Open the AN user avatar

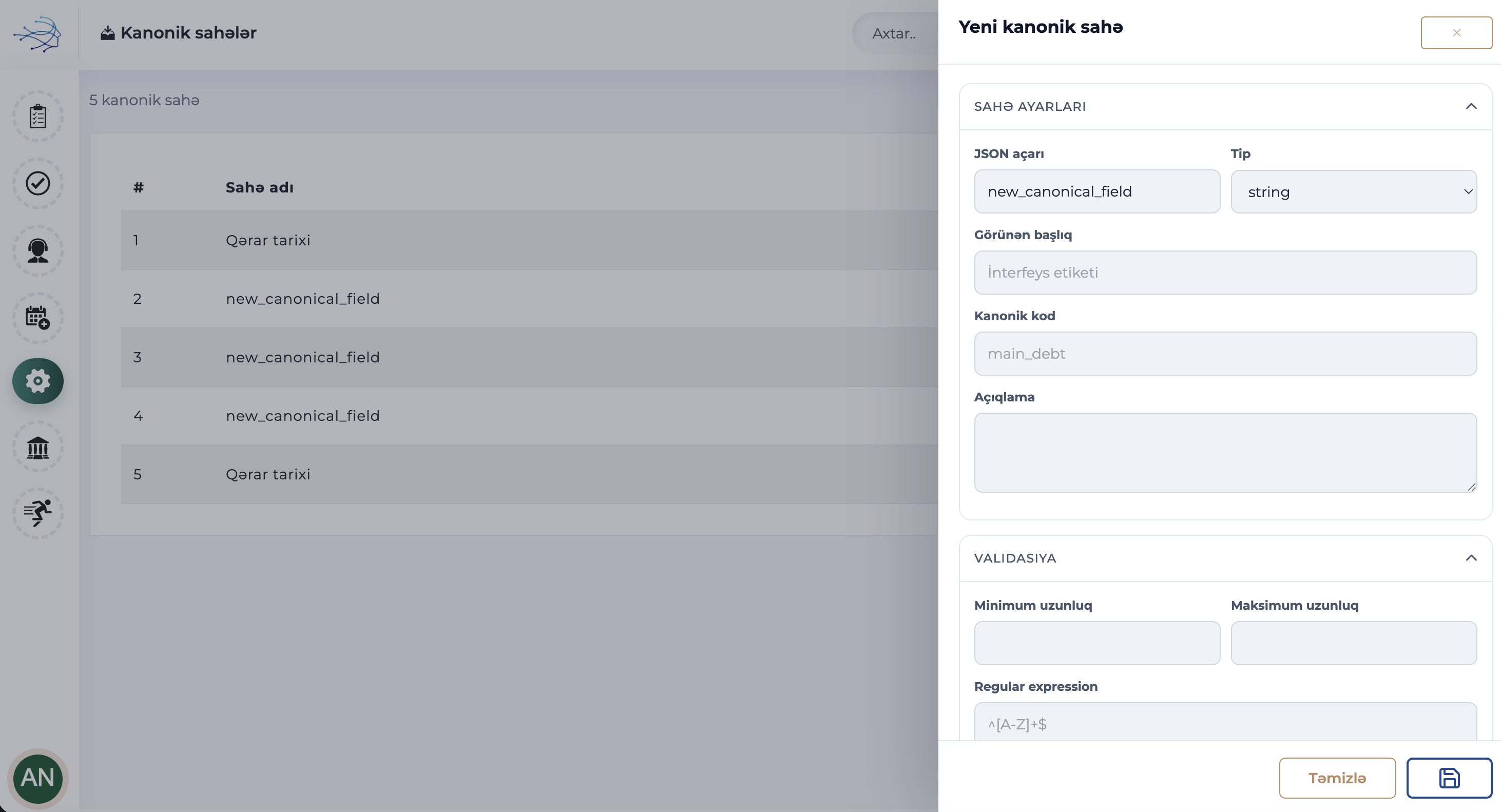[38, 778]
